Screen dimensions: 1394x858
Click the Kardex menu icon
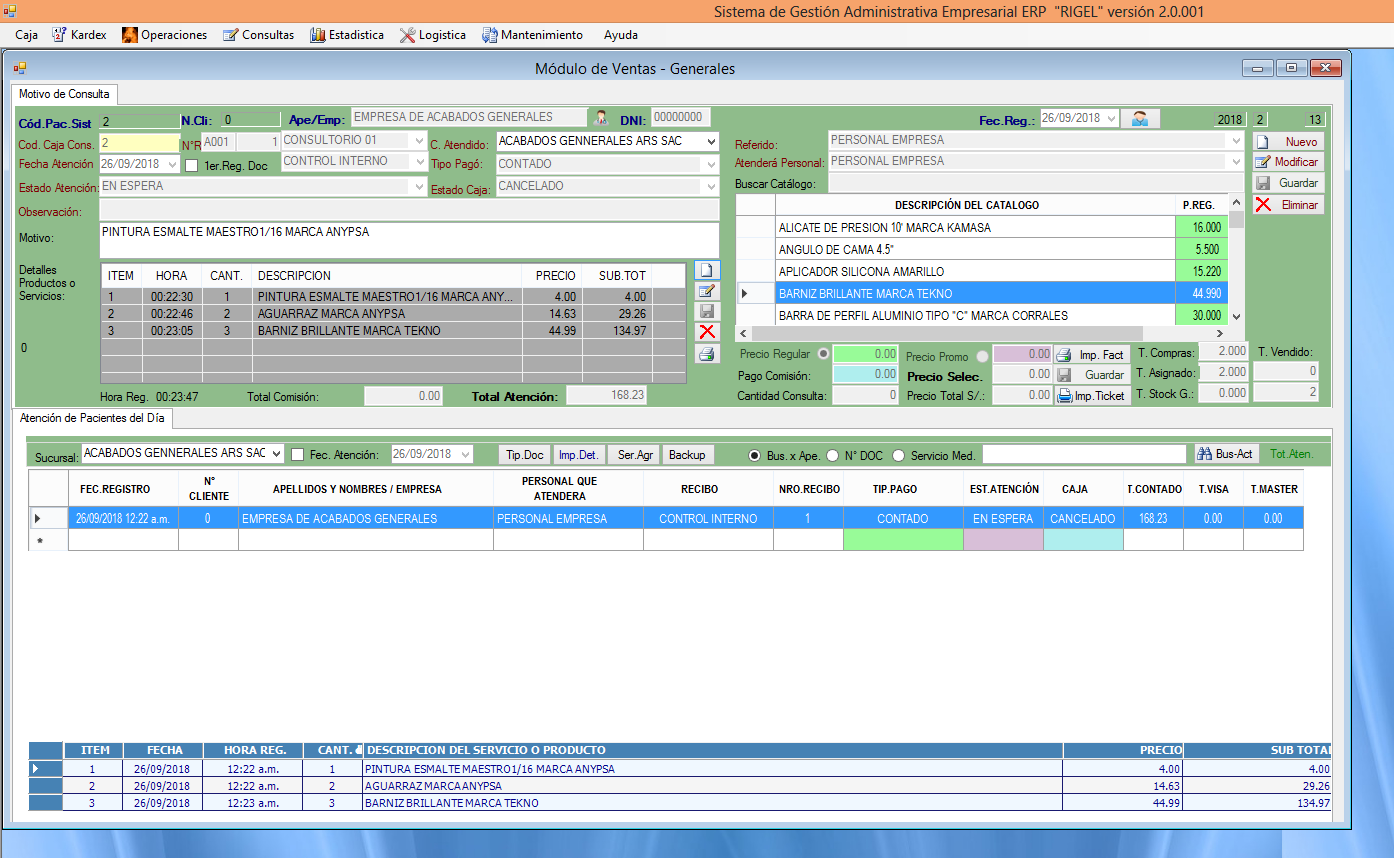[58, 35]
